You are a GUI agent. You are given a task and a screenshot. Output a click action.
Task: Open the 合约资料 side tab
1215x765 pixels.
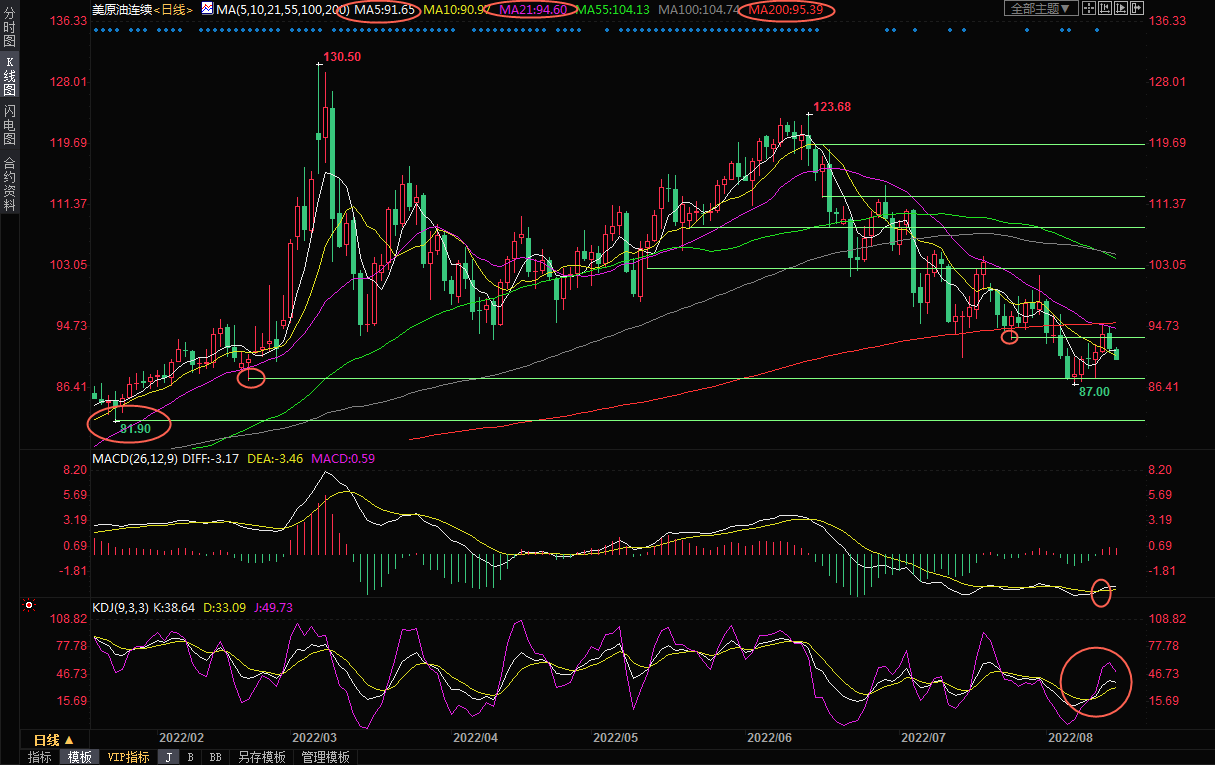[9, 183]
